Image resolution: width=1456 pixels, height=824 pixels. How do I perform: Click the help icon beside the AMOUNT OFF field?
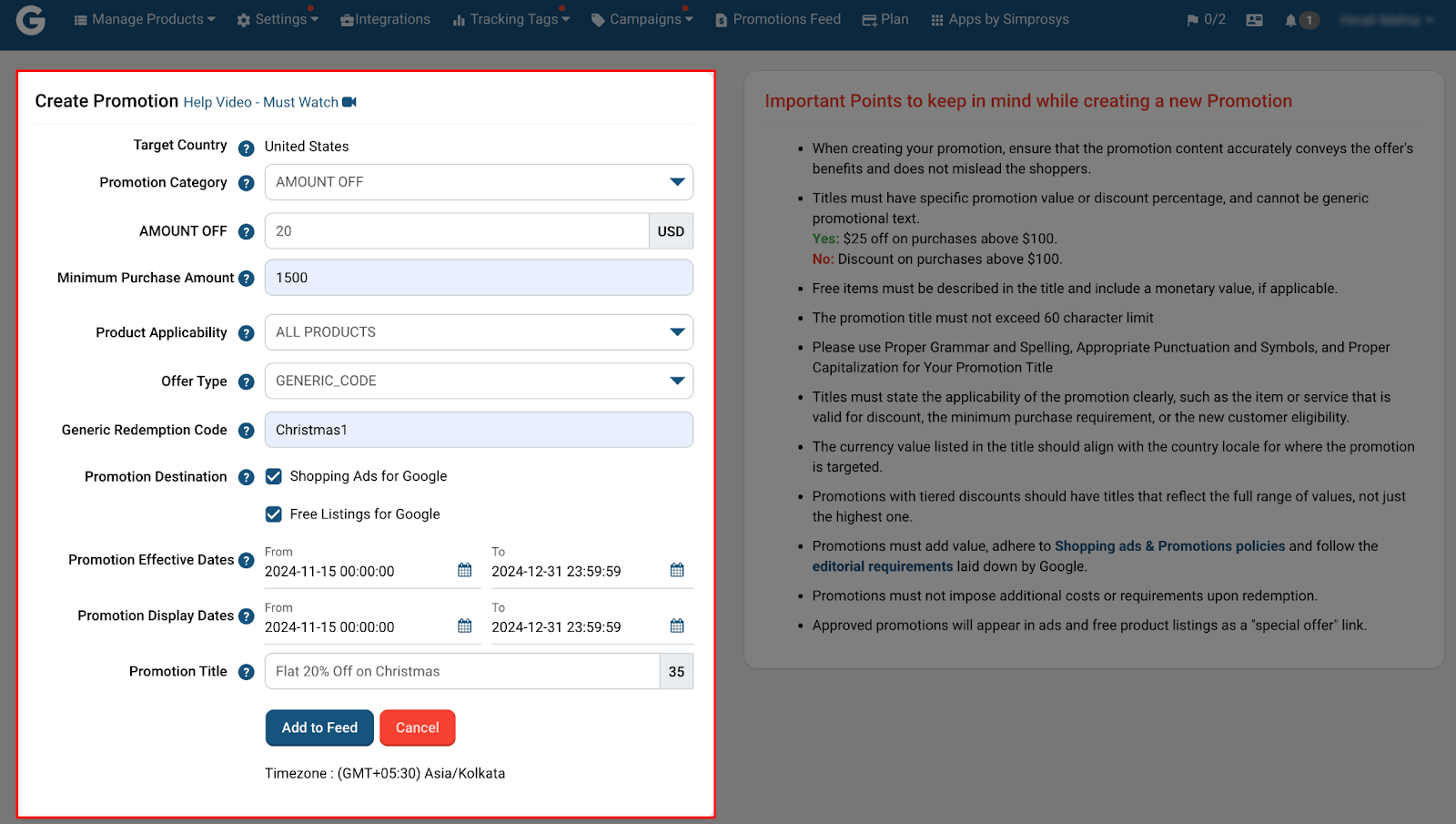(x=246, y=231)
